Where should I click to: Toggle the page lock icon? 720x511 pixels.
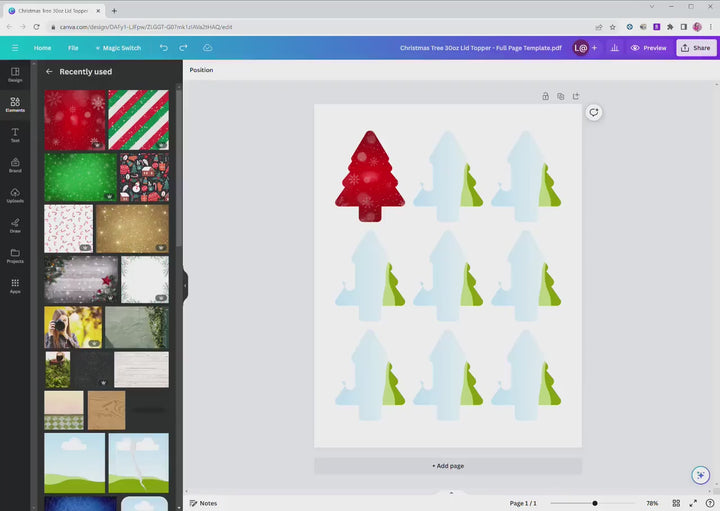point(545,97)
